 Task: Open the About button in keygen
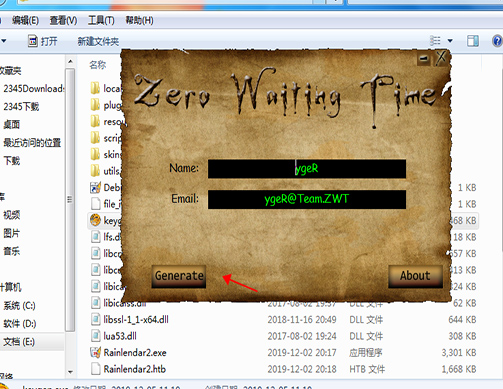(x=415, y=276)
